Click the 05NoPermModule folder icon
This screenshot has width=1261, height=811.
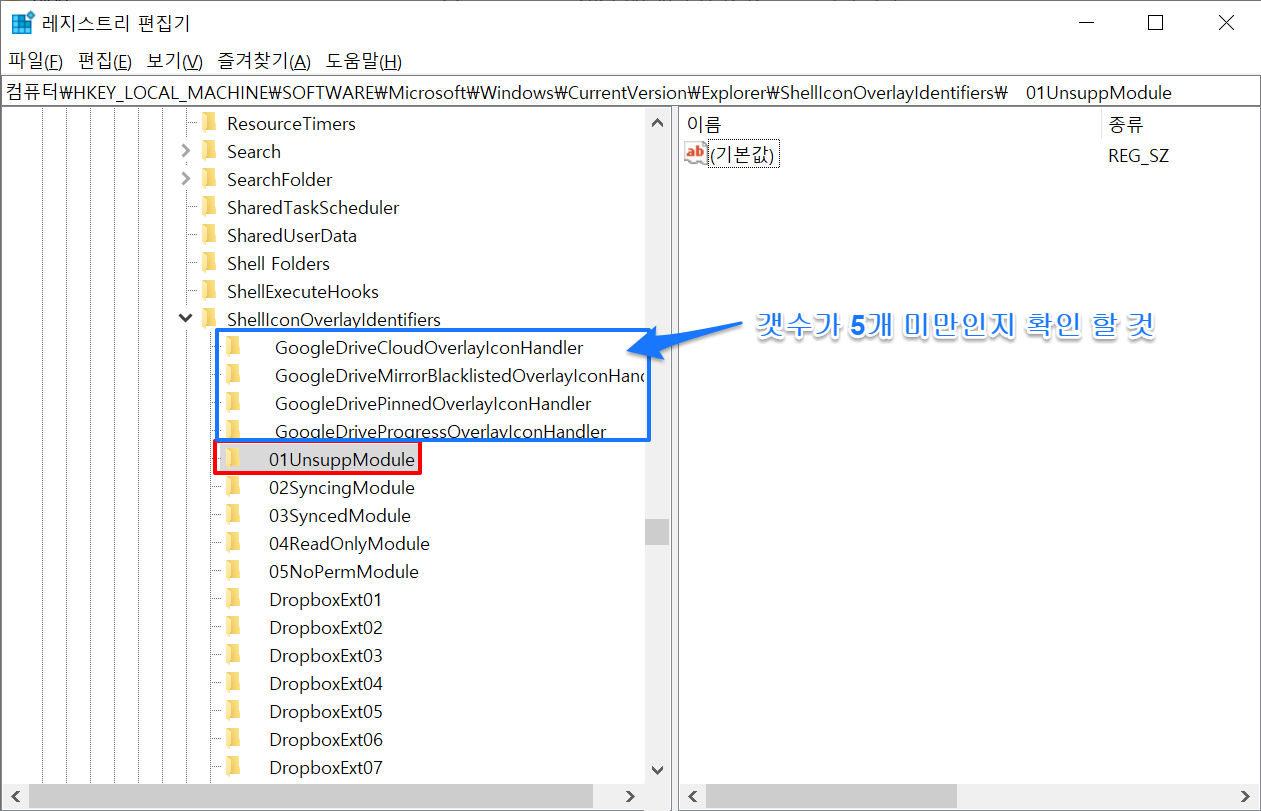pyautogui.click(x=233, y=571)
